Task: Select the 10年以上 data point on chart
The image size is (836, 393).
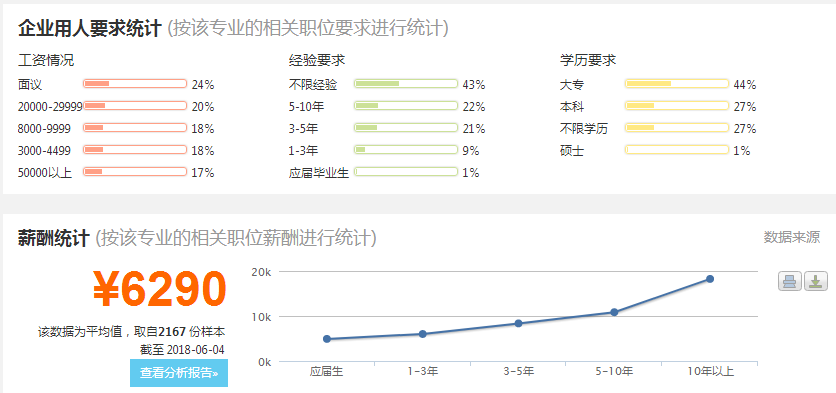Action: pos(710,279)
